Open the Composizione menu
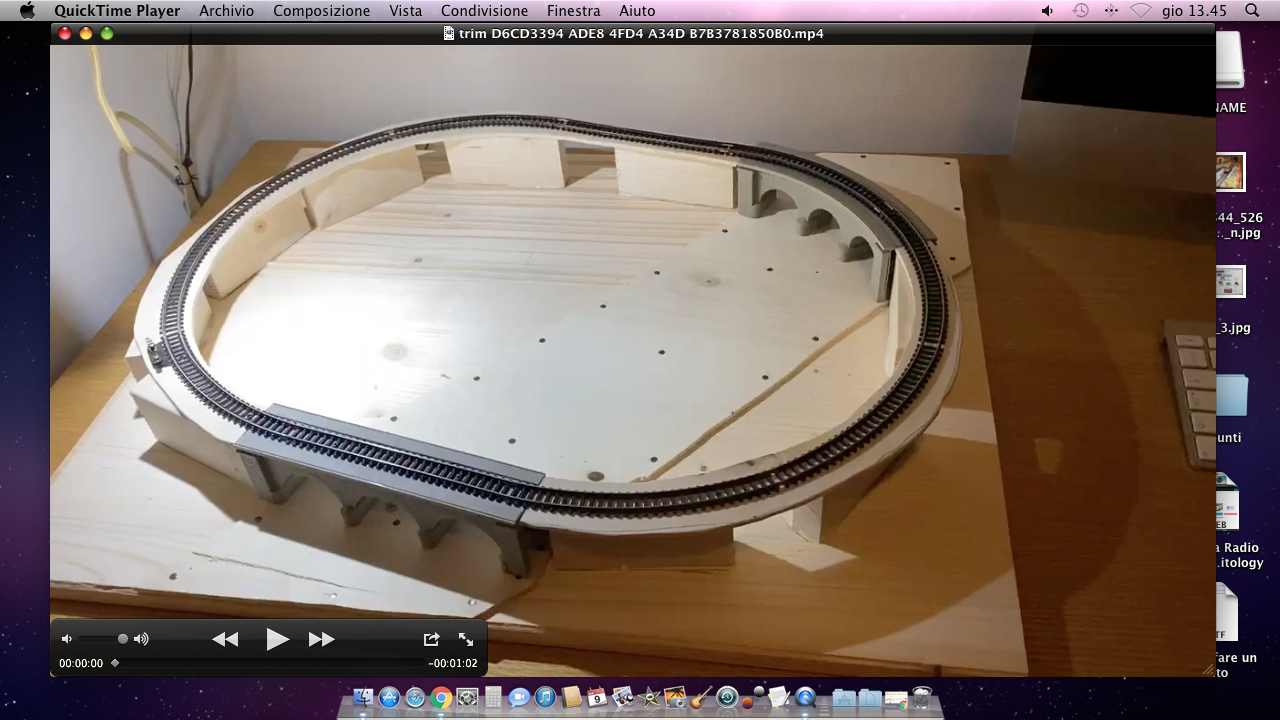This screenshot has height=720, width=1280. pos(321,11)
